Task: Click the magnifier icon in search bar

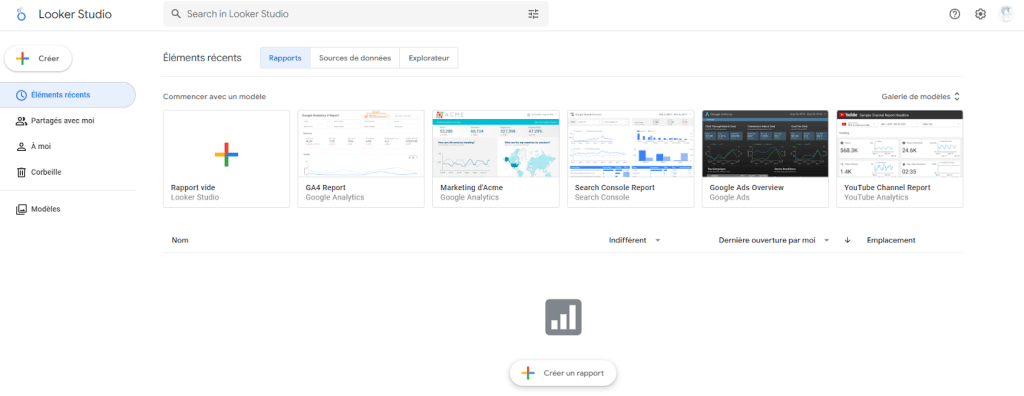Action: [176, 14]
